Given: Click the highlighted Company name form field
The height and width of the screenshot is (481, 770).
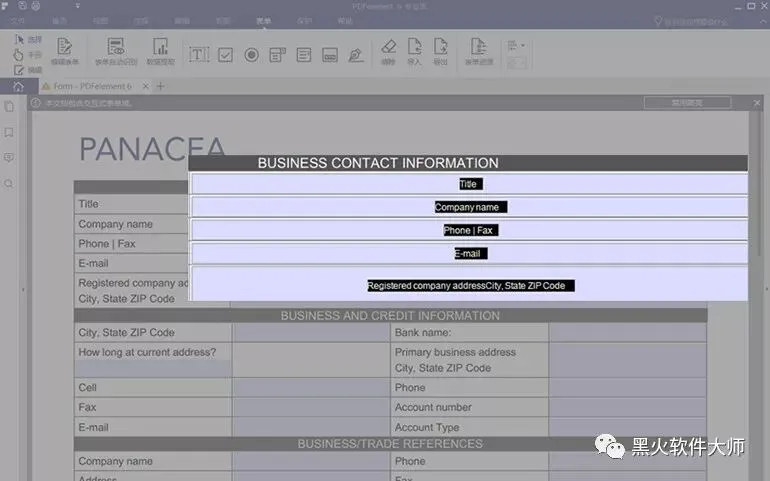Looking at the screenshot, I should tap(469, 207).
